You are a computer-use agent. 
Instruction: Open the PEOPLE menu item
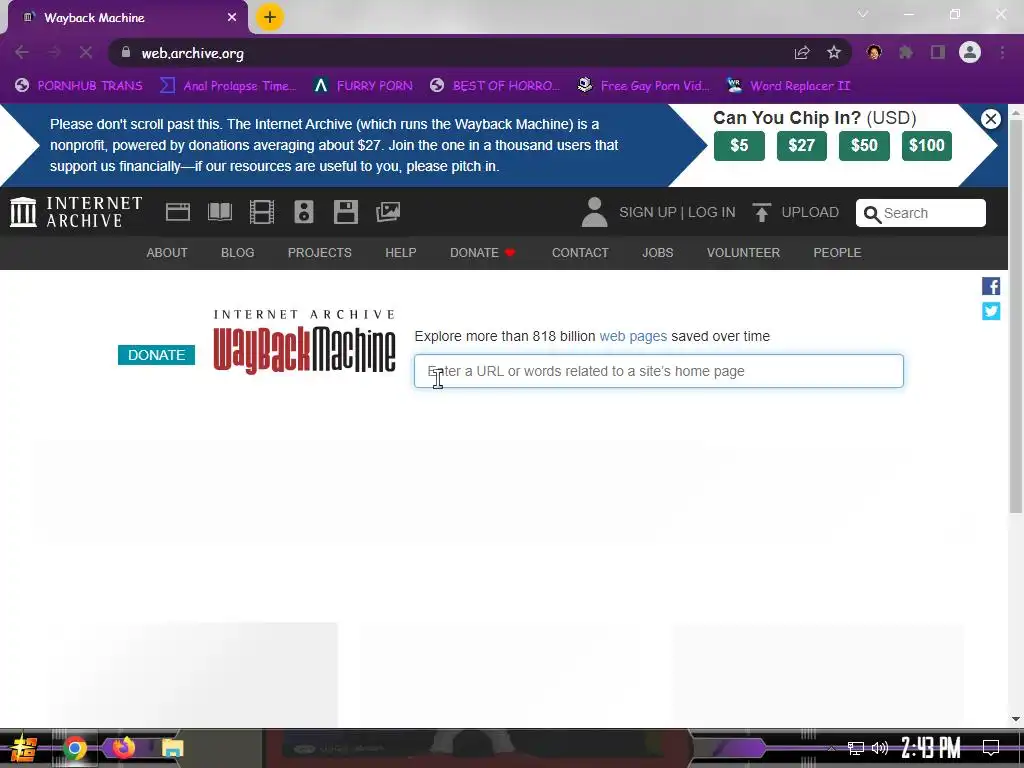click(837, 253)
